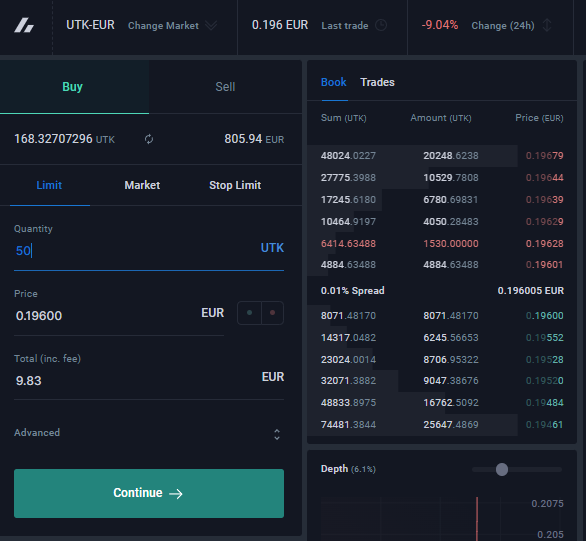Choose the Market order type
586x541 pixels.
pyautogui.click(x=142, y=185)
